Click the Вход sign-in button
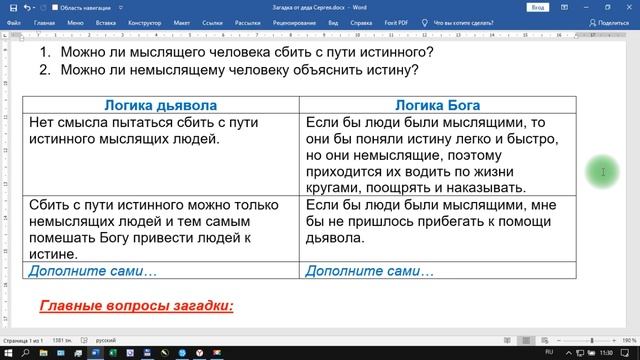 pos(538,8)
